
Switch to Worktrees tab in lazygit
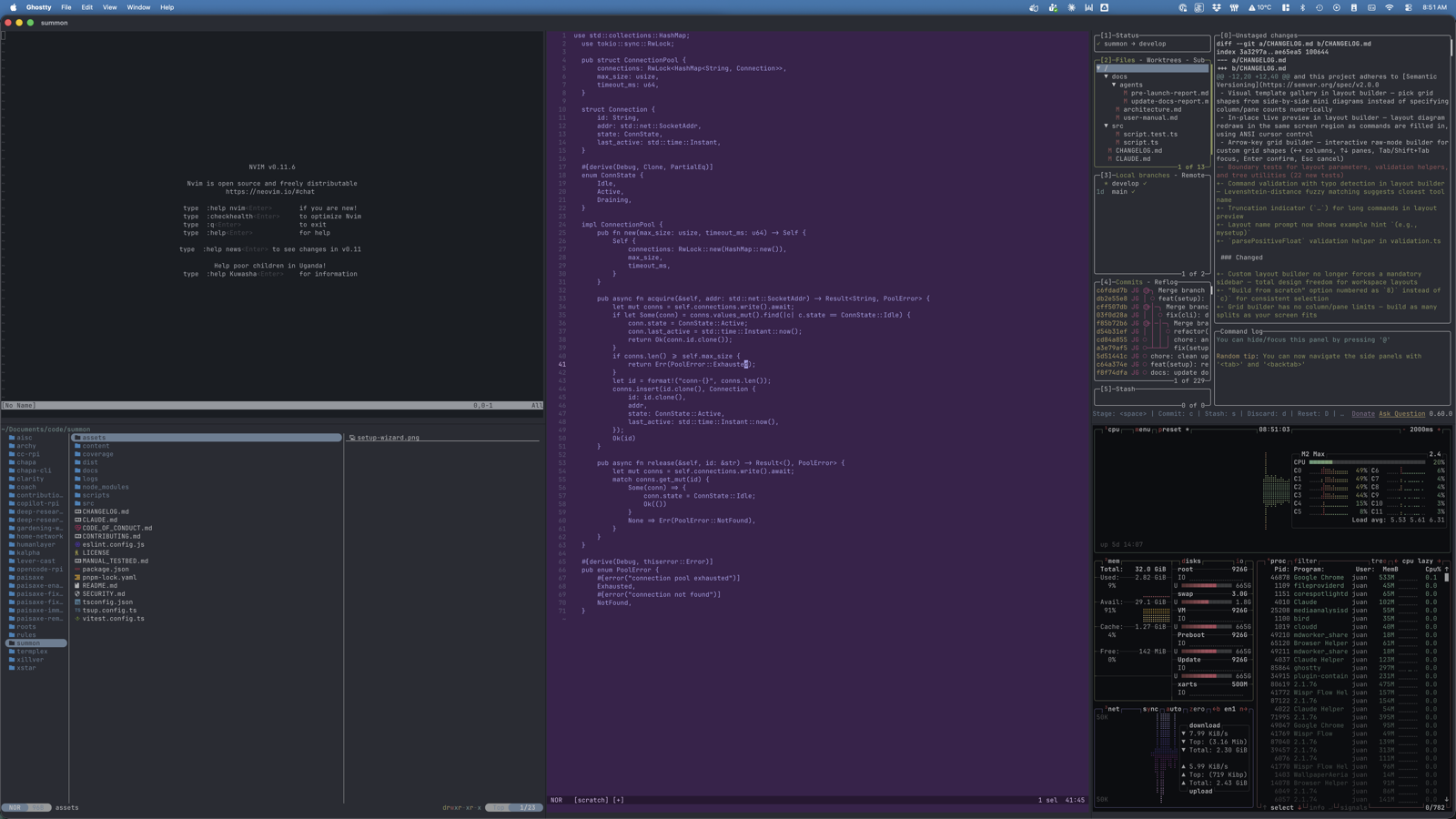pos(1165,58)
